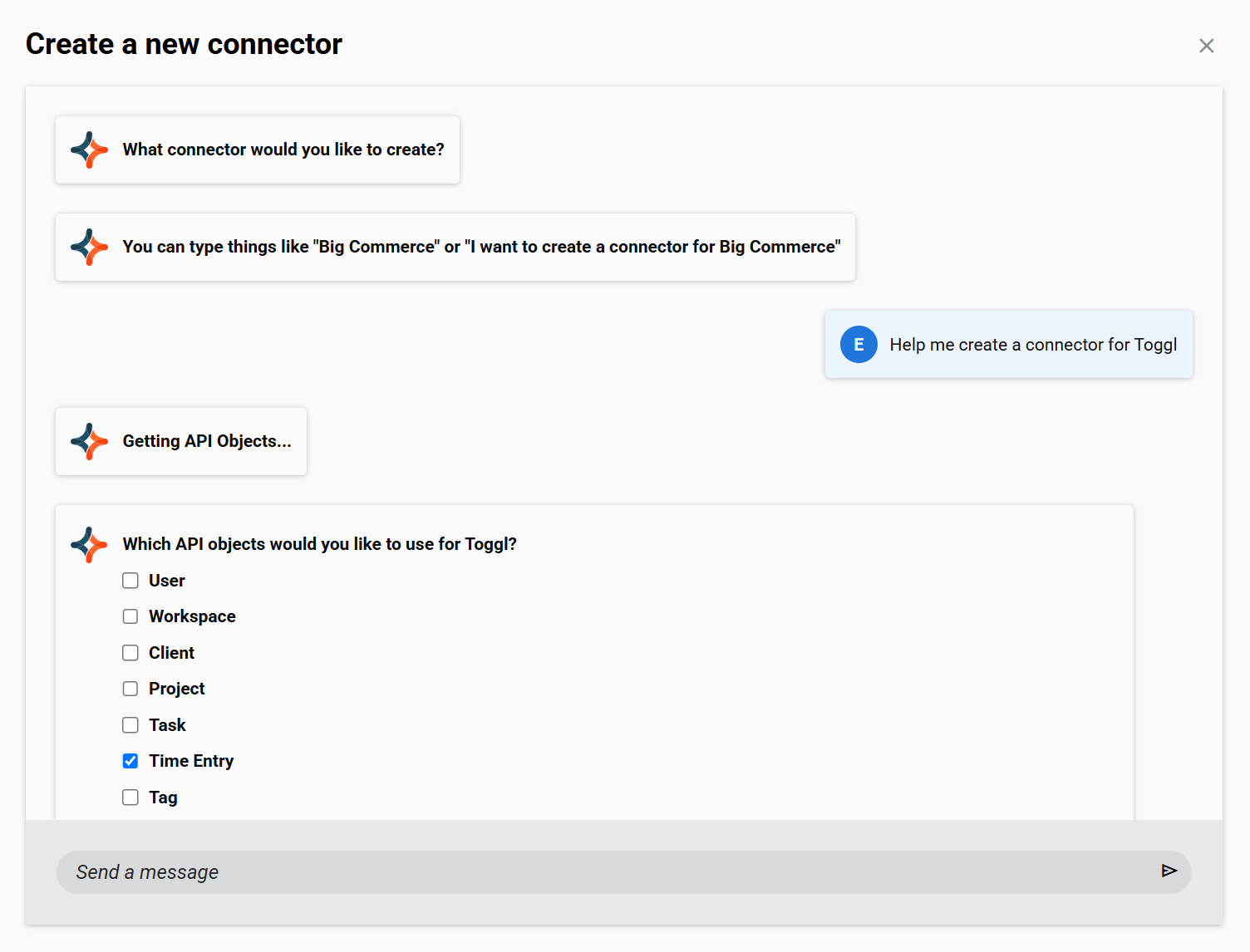The image size is (1250, 952).
Task: Click the Time Entry label text
Action: (190, 760)
